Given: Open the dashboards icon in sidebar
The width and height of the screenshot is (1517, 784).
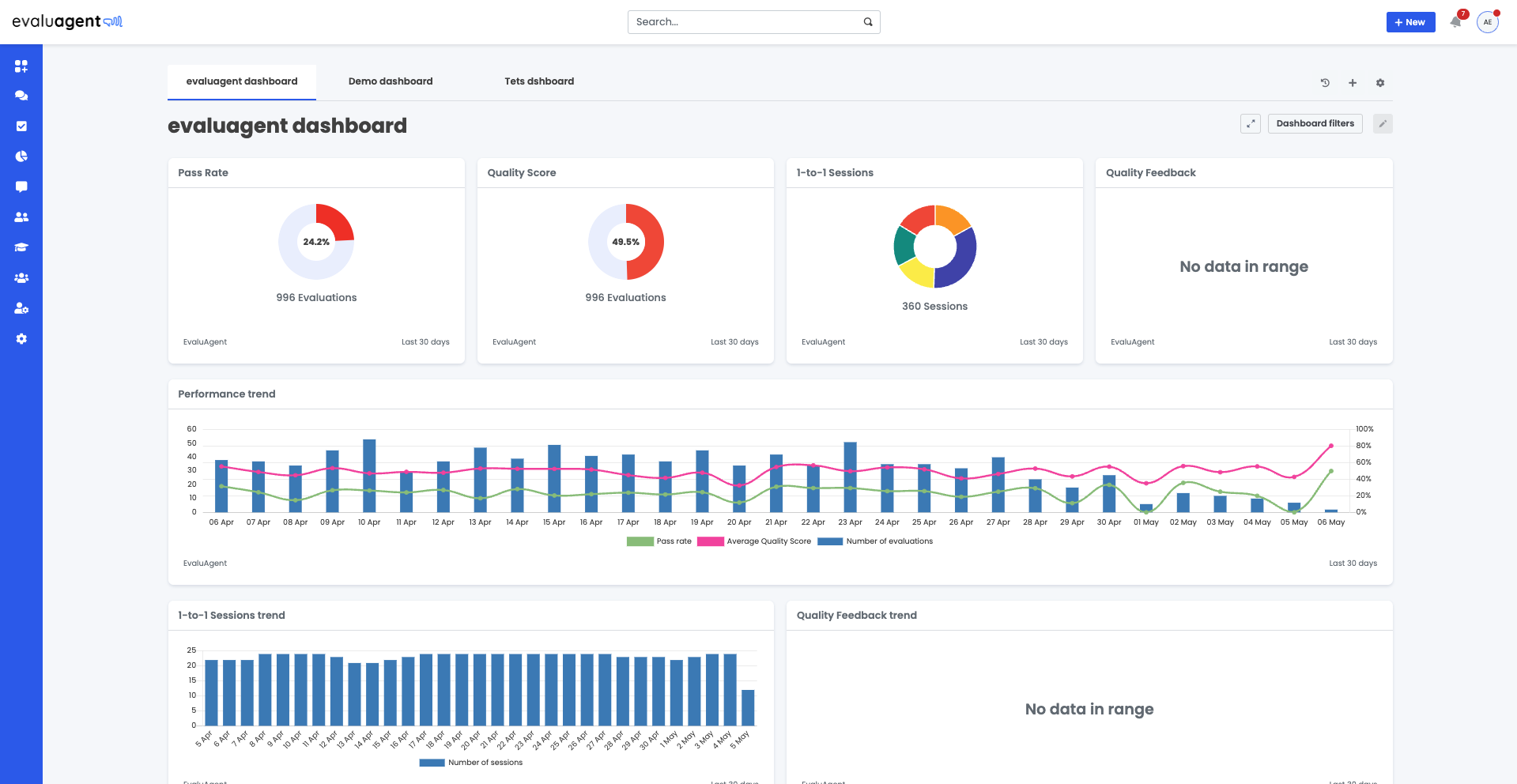Looking at the screenshot, I should (x=21, y=66).
